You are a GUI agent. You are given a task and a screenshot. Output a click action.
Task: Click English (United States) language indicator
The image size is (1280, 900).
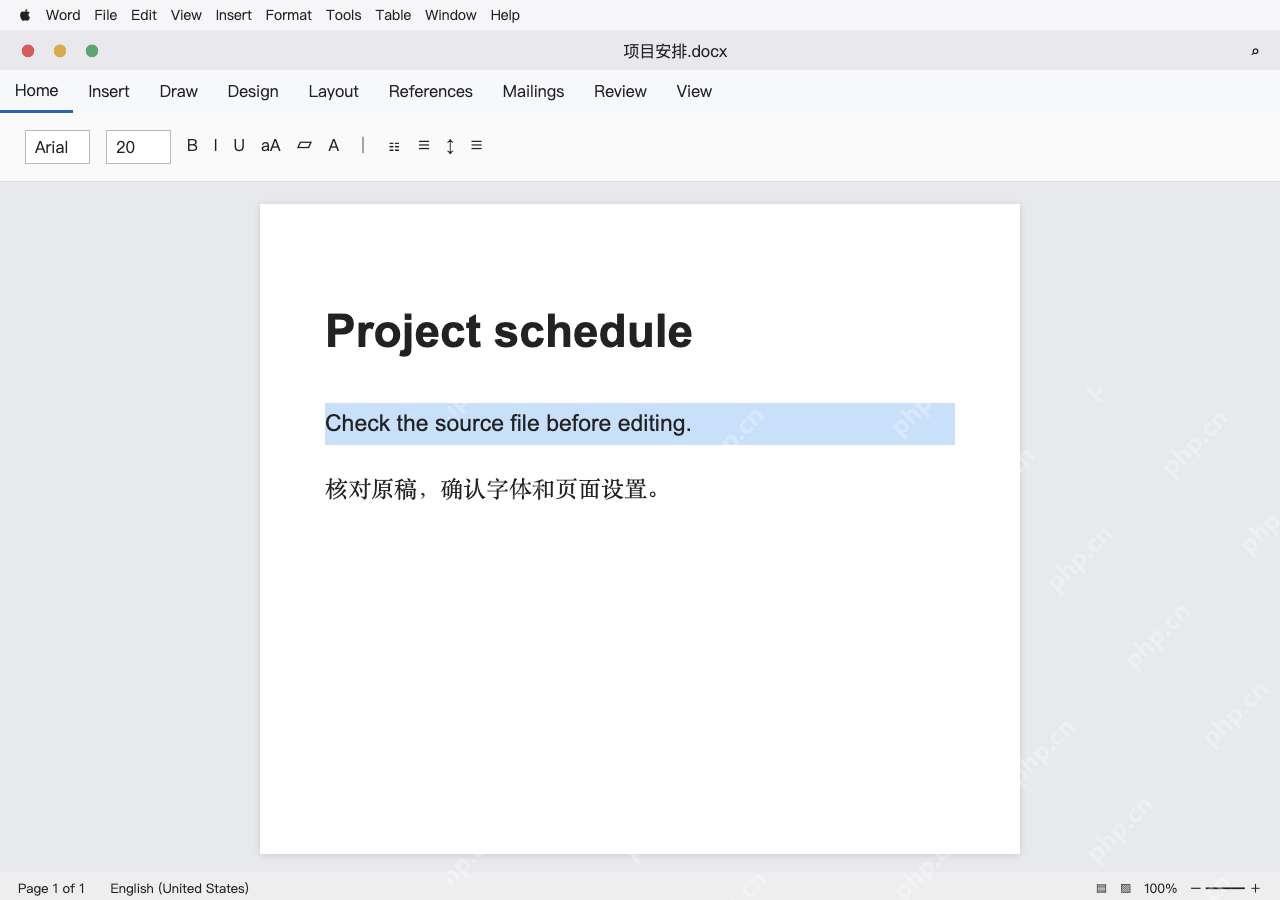point(179,888)
